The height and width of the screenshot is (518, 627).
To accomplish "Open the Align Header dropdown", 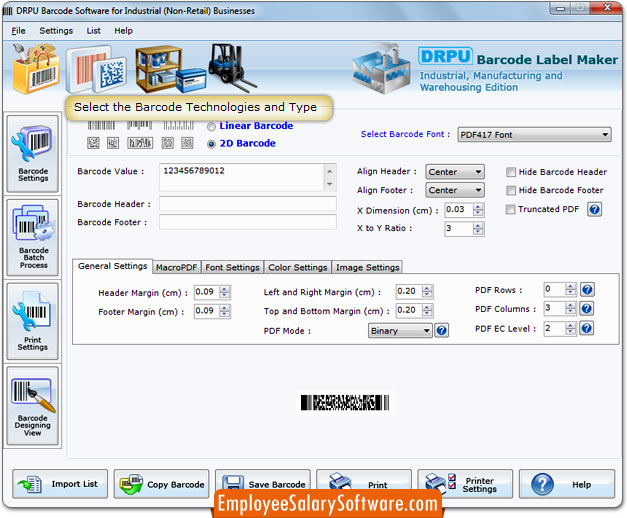I will [x=455, y=172].
